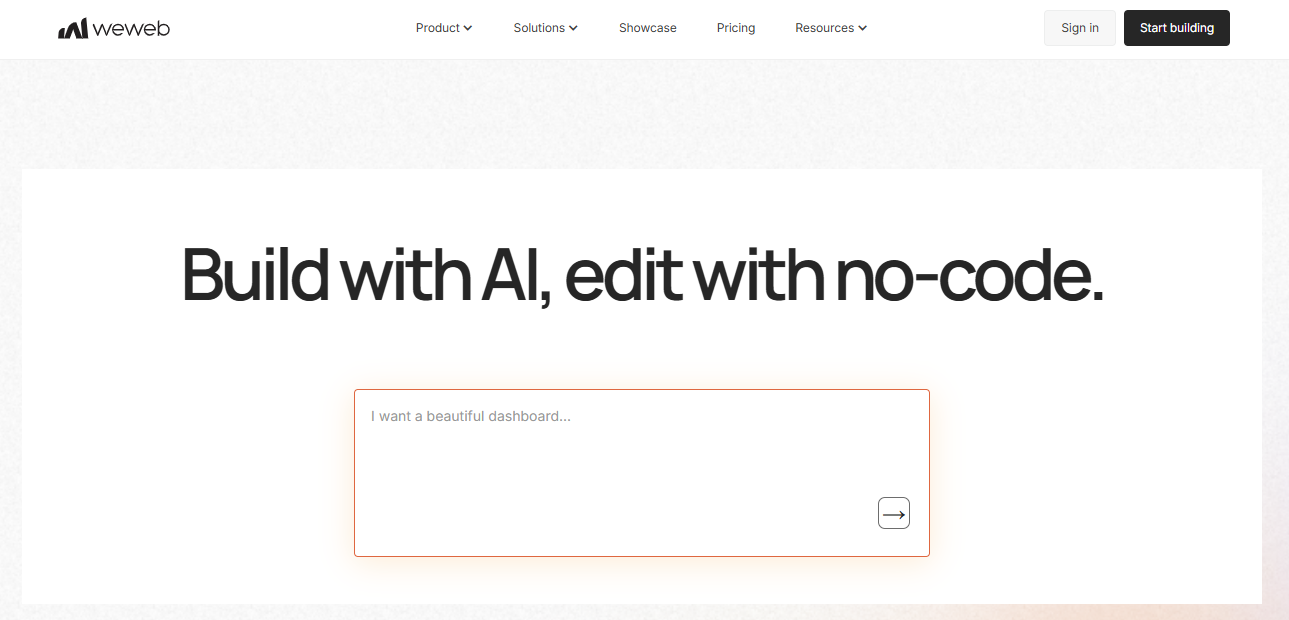Screen dimensions: 1289x620
Task: Open the Pricing page
Action: 736,28
